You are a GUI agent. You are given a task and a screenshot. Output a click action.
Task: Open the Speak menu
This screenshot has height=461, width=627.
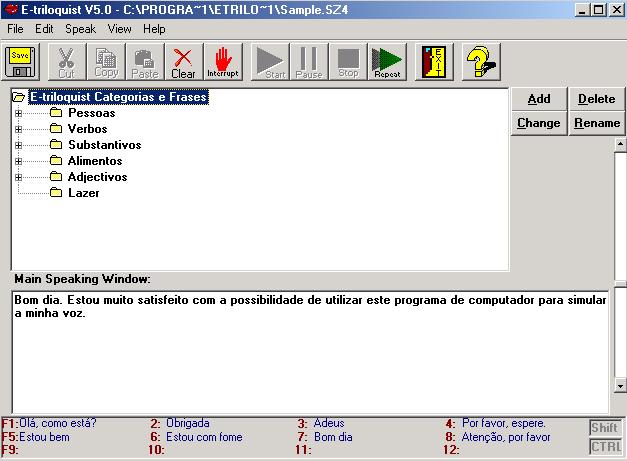(x=80, y=29)
